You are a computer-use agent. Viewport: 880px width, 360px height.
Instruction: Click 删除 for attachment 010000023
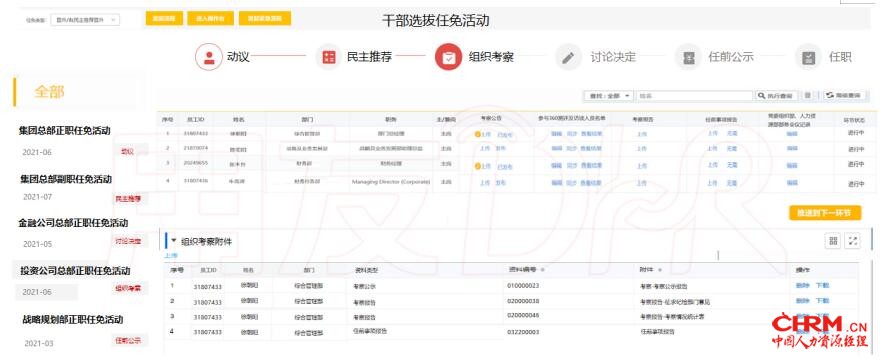coord(802,285)
